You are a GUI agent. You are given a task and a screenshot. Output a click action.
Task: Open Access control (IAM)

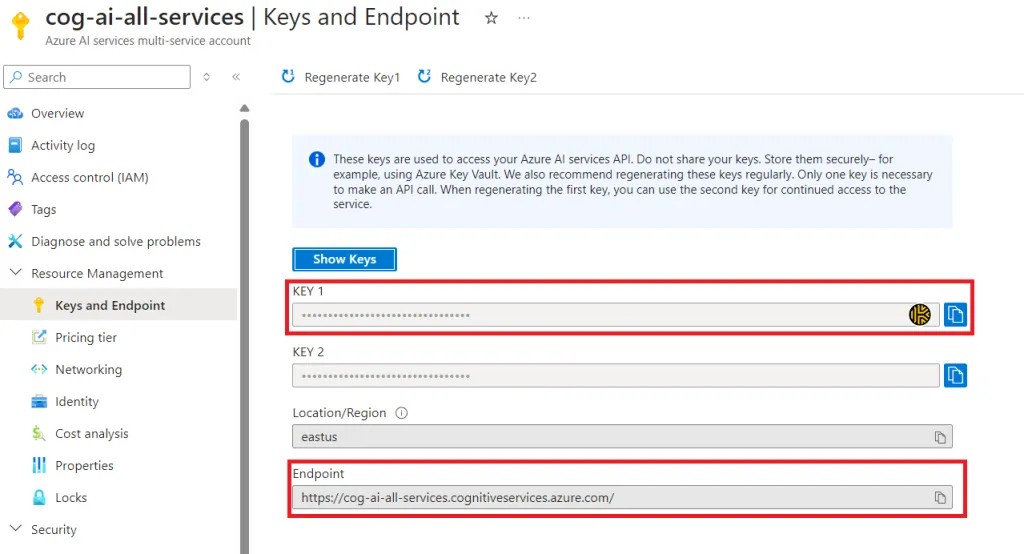pos(89,178)
